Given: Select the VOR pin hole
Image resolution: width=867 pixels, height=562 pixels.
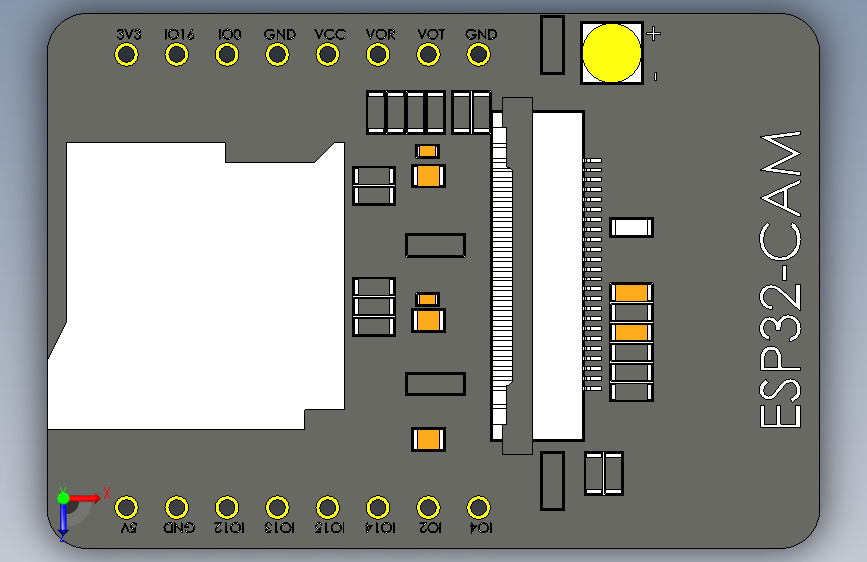Looking at the screenshot, I should coord(378,55).
